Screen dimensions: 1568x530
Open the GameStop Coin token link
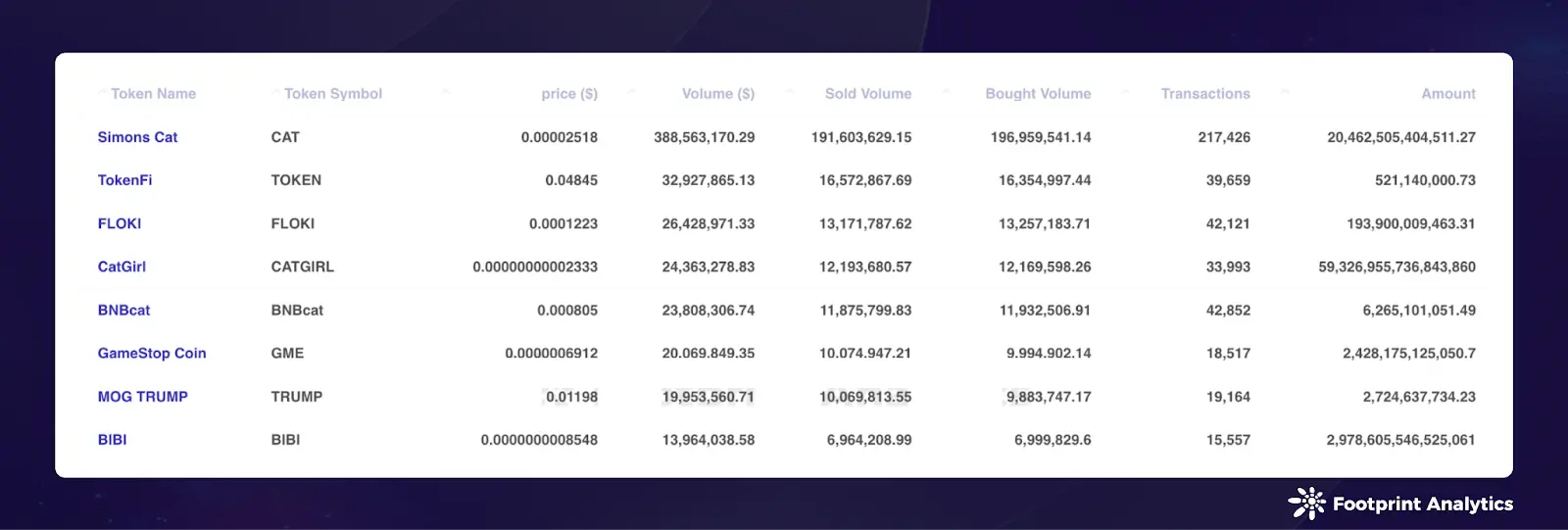click(152, 354)
